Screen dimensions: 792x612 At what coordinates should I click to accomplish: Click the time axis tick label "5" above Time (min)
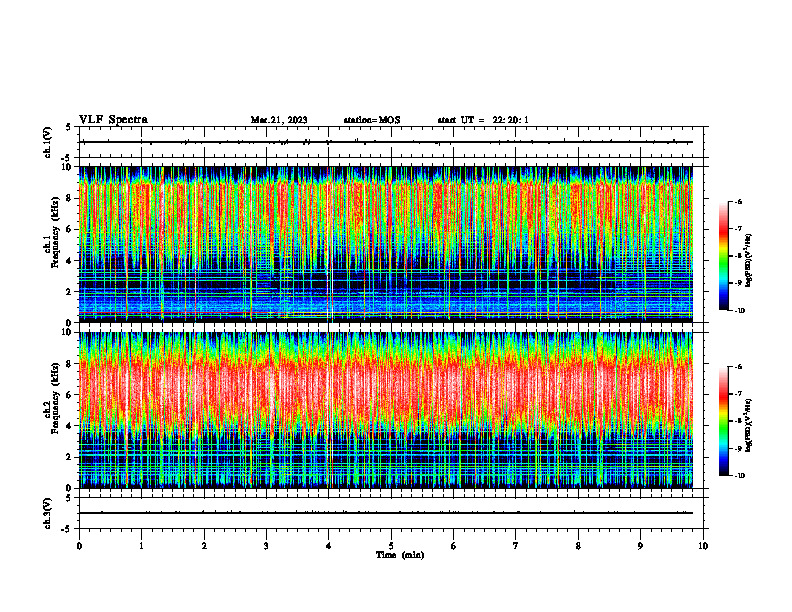tap(391, 546)
